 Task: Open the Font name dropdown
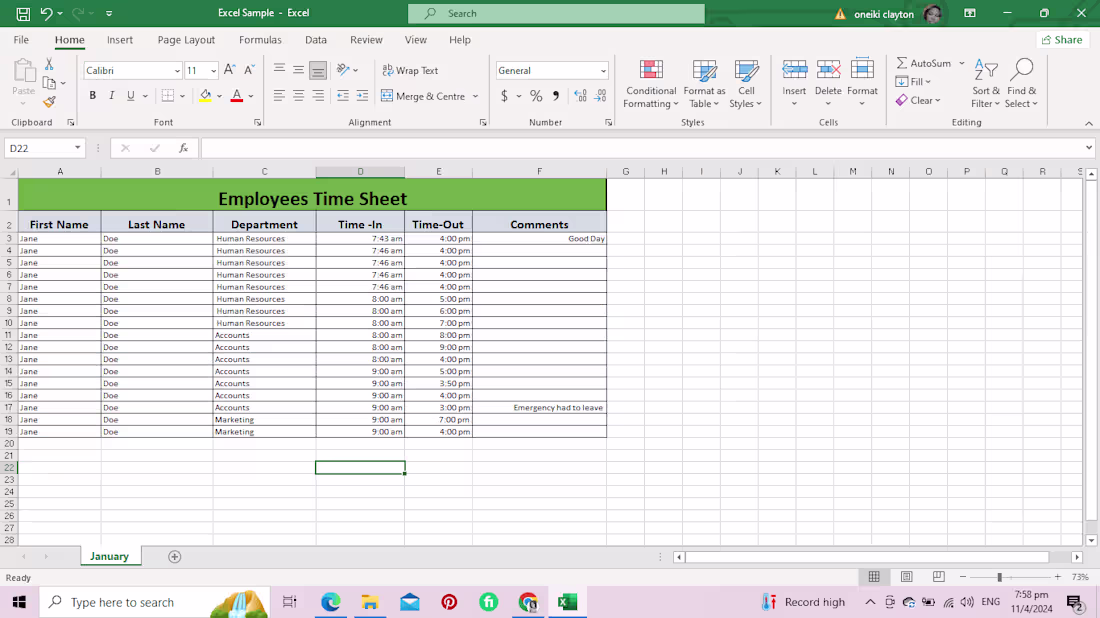pos(128,70)
